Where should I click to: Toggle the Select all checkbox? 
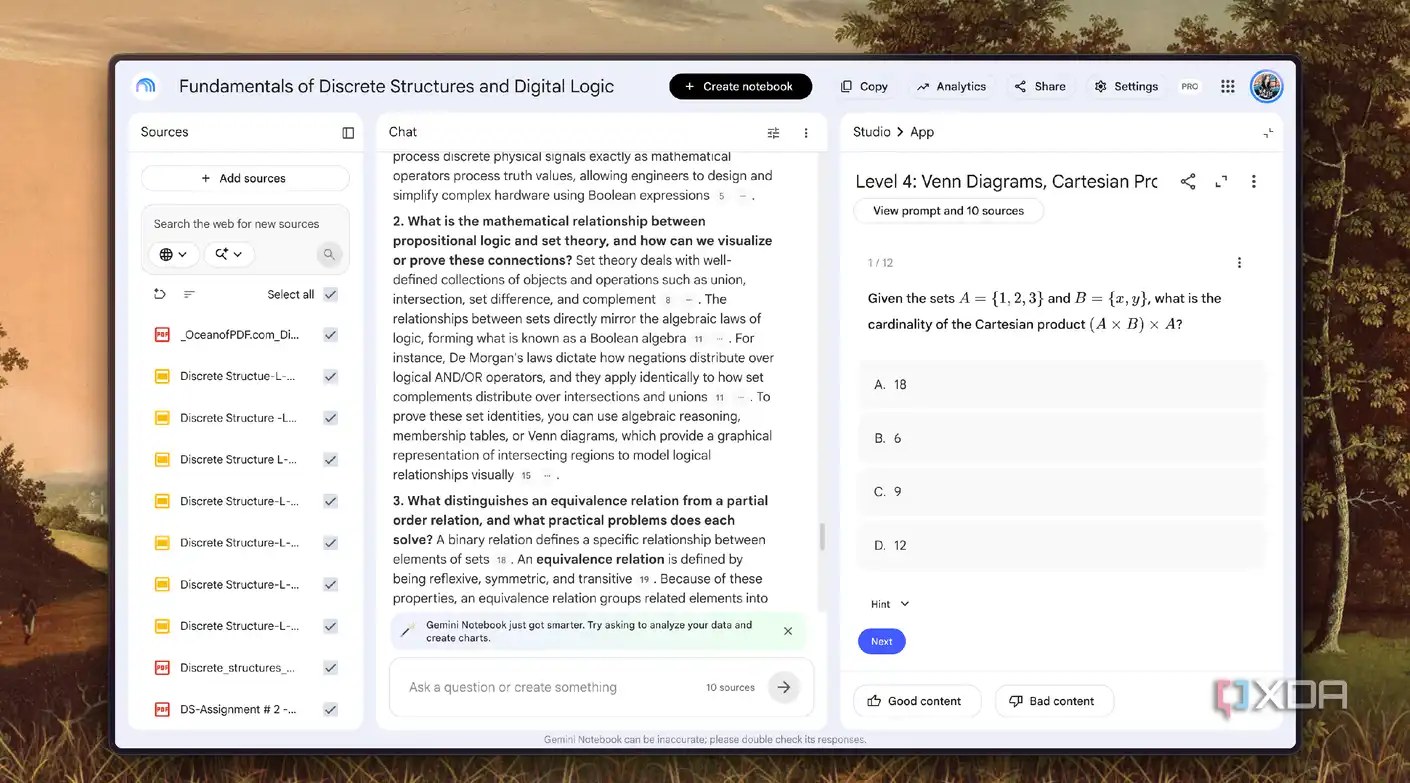tap(330, 294)
